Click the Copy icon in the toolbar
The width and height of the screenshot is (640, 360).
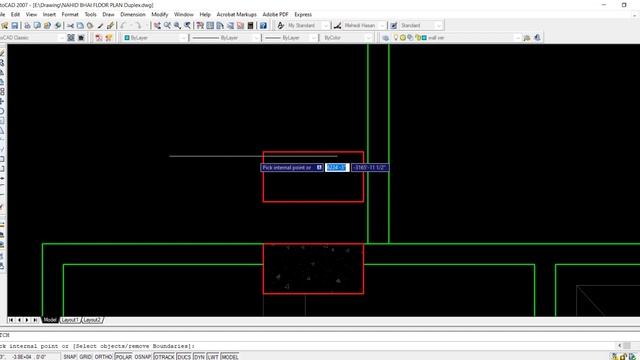(80, 25)
